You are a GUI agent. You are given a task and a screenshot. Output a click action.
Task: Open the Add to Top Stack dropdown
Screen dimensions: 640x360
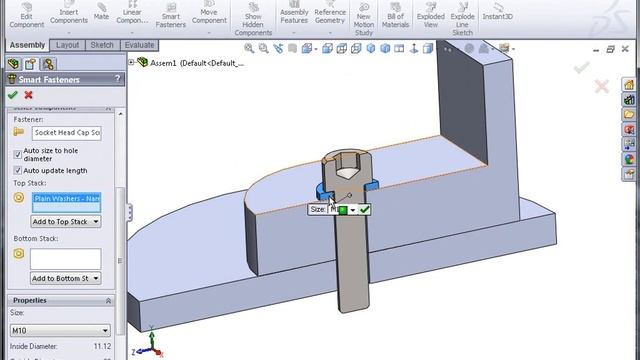click(66, 222)
